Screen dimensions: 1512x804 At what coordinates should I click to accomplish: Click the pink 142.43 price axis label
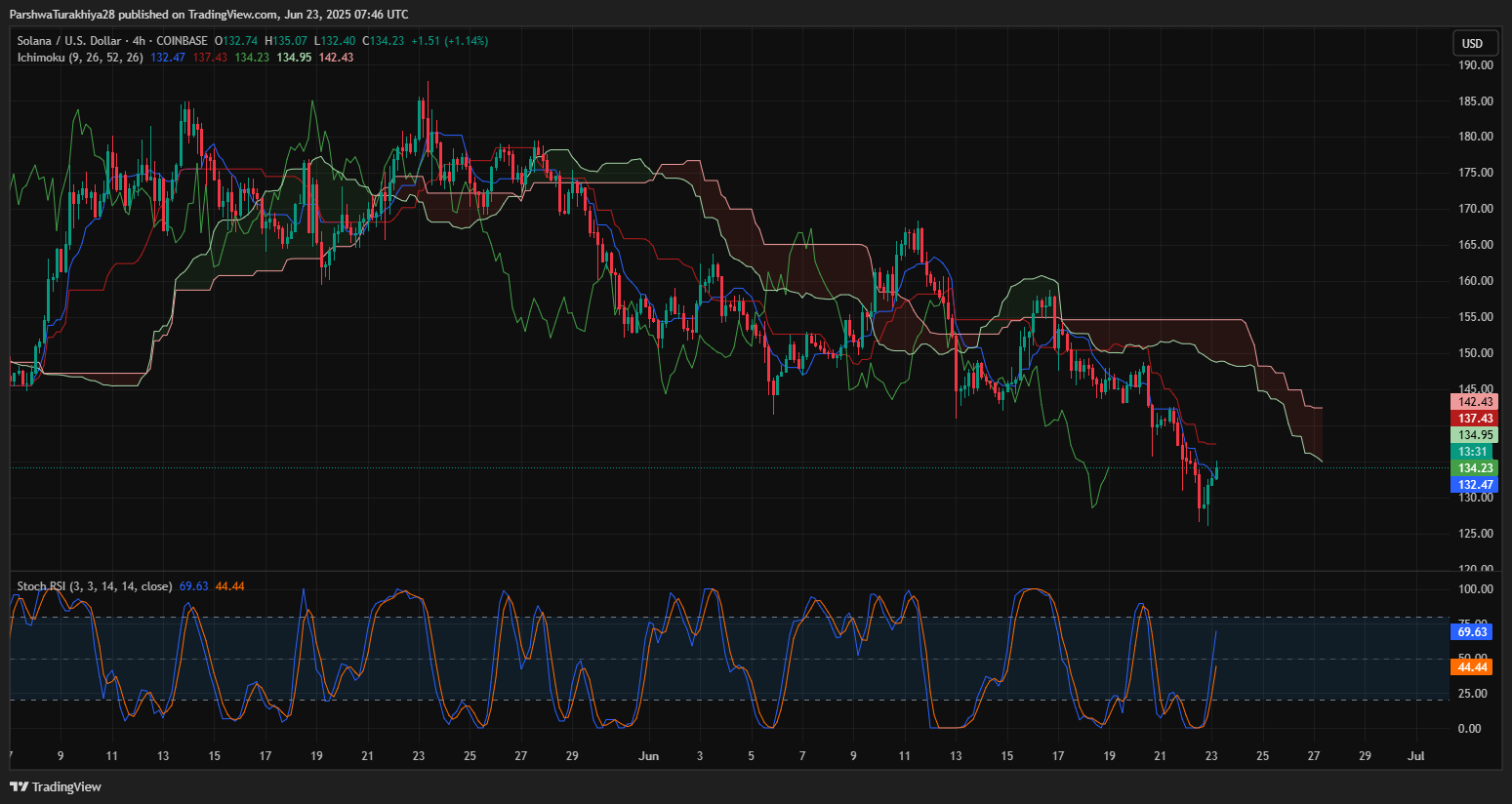(1475, 402)
